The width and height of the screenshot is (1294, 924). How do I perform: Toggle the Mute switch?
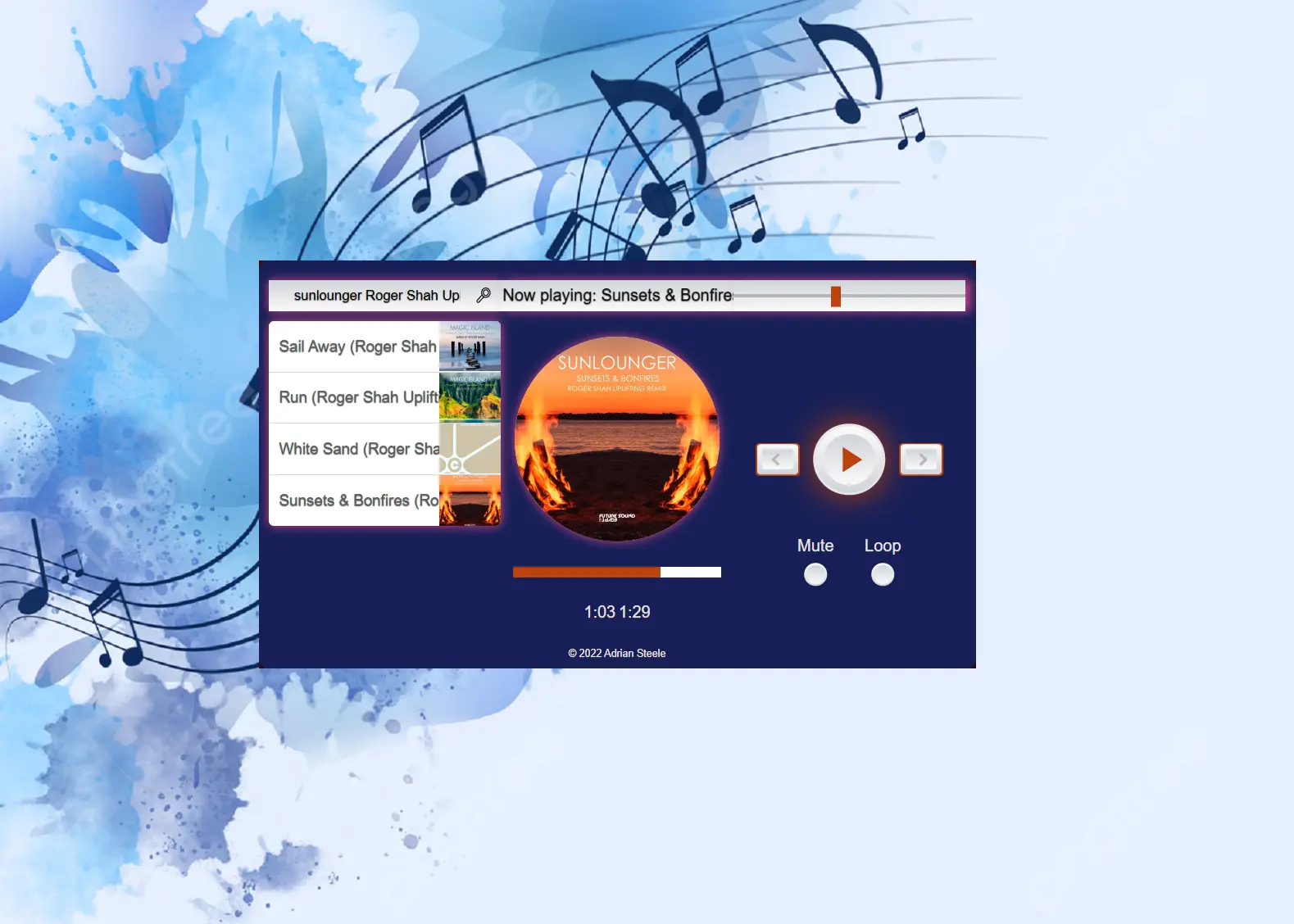pyautogui.click(x=815, y=574)
